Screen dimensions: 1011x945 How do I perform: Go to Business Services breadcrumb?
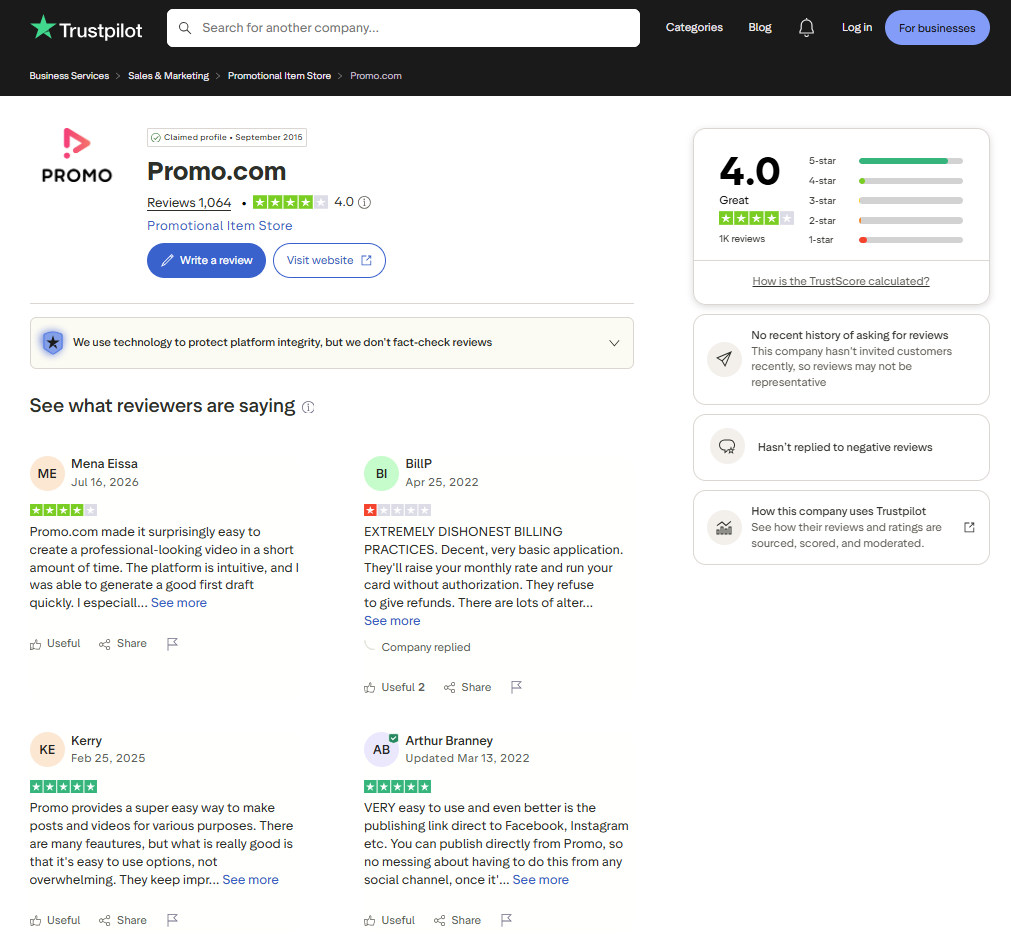[69, 76]
